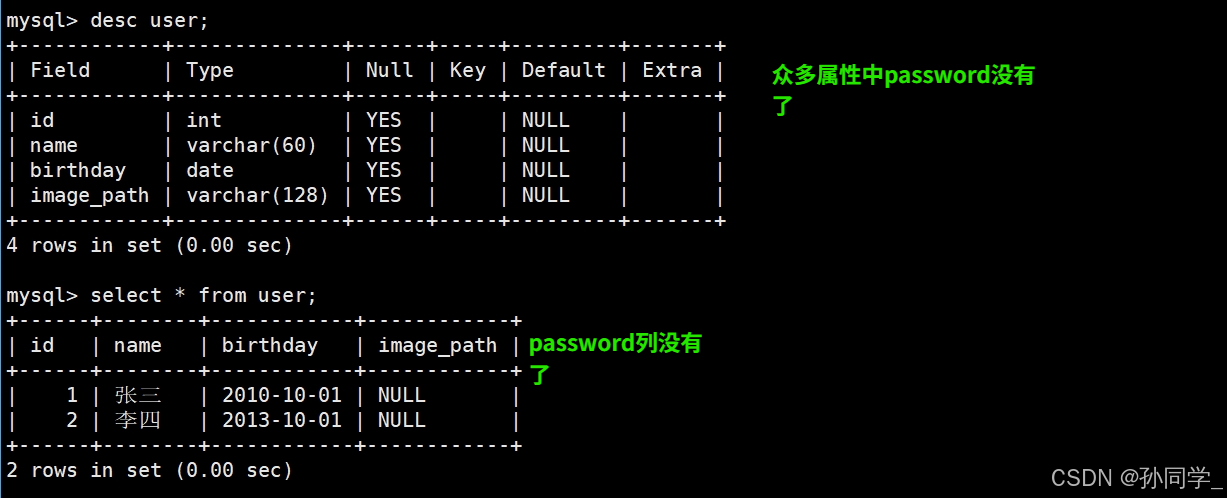The width and height of the screenshot is (1227, 498).
Task: Click the Type column header
Action: point(210,70)
